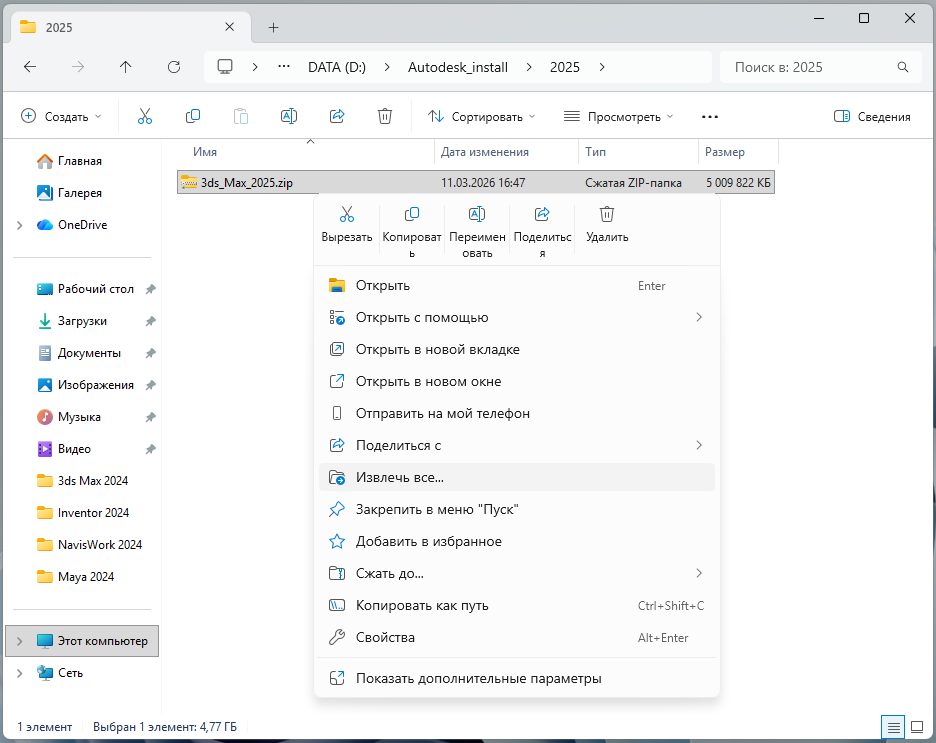Screen dimensions: 936x743
Task: Switch to details list view in status bar
Action: (893, 727)
